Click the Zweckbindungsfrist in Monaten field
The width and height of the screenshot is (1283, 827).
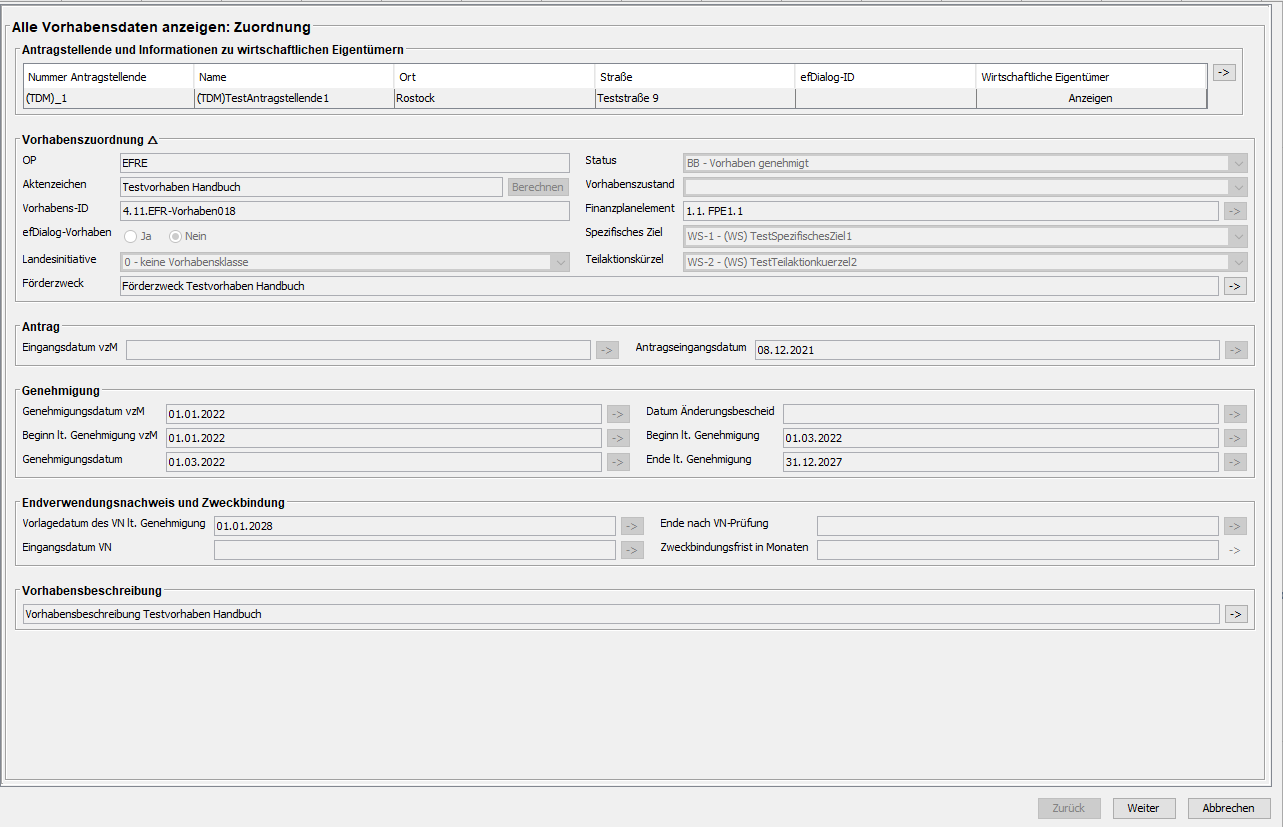tap(1017, 550)
